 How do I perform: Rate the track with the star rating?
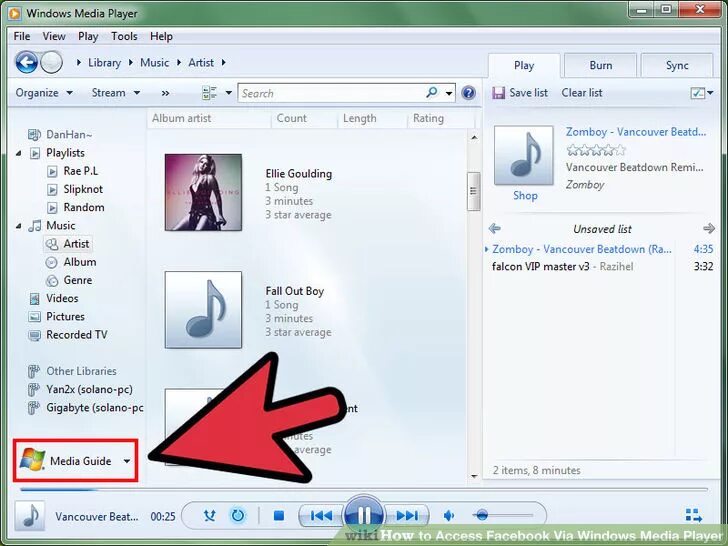[x=596, y=150]
